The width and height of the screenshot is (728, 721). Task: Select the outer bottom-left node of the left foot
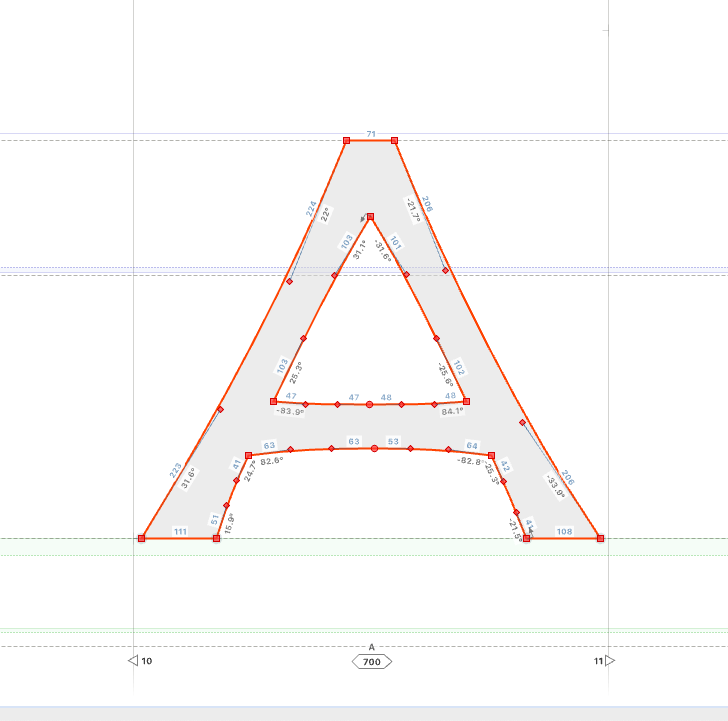pos(142,538)
